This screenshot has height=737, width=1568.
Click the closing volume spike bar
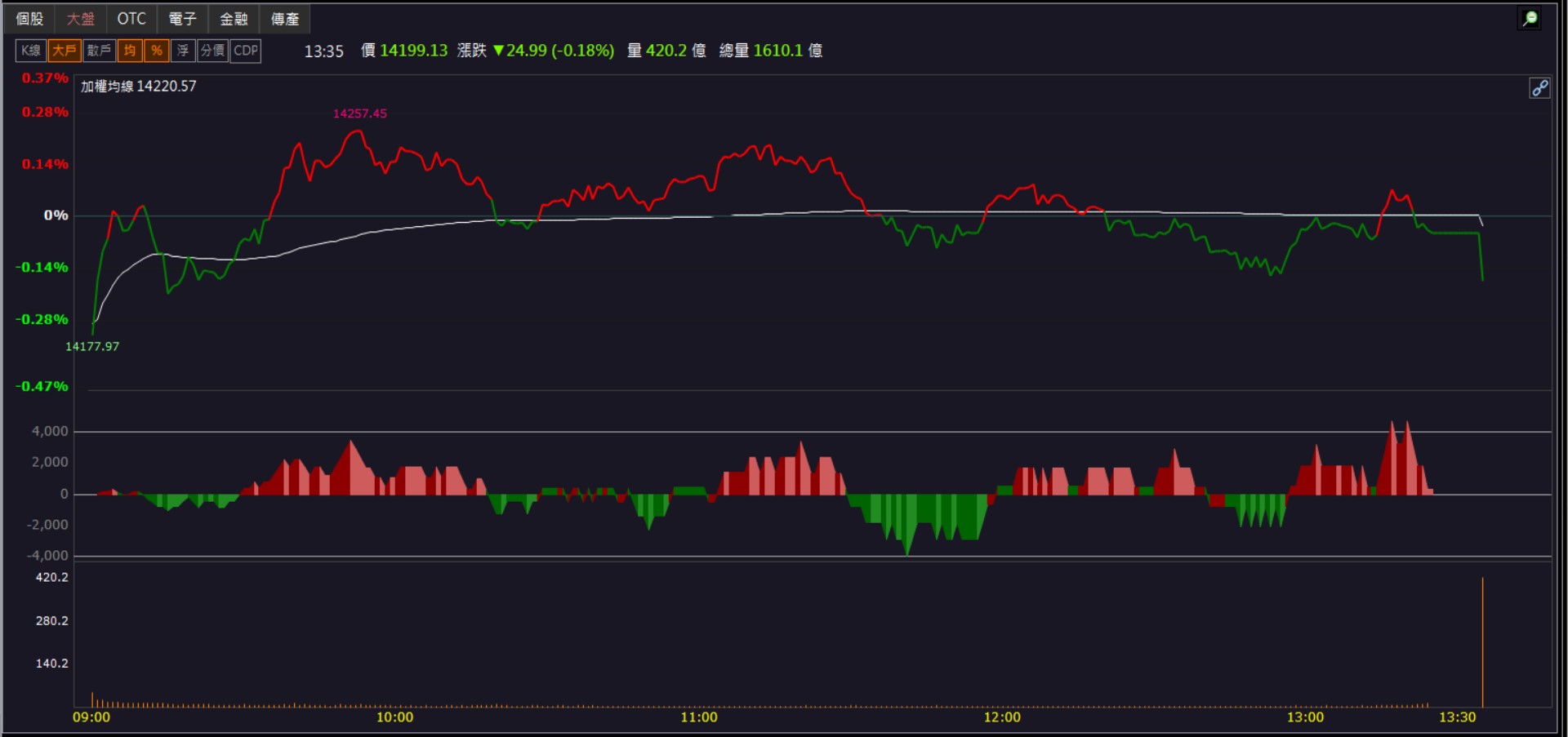tap(1482, 642)
